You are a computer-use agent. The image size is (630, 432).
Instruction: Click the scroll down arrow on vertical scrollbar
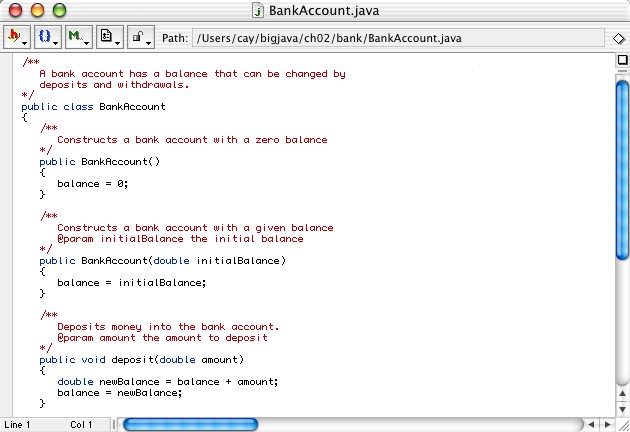pyautogui.click(x=621, y=408)
